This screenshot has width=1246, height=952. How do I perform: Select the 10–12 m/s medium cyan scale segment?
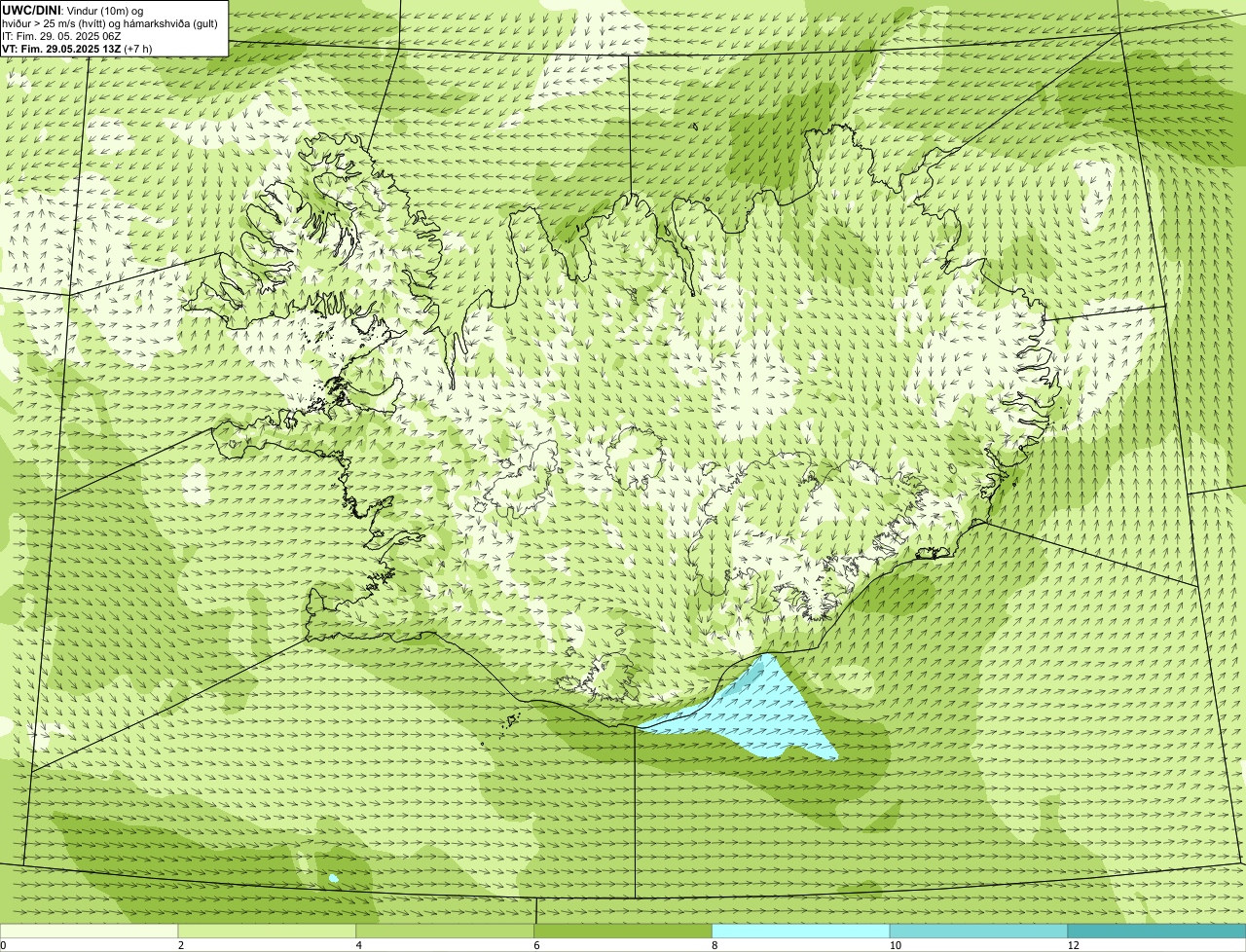coord(978,932)
